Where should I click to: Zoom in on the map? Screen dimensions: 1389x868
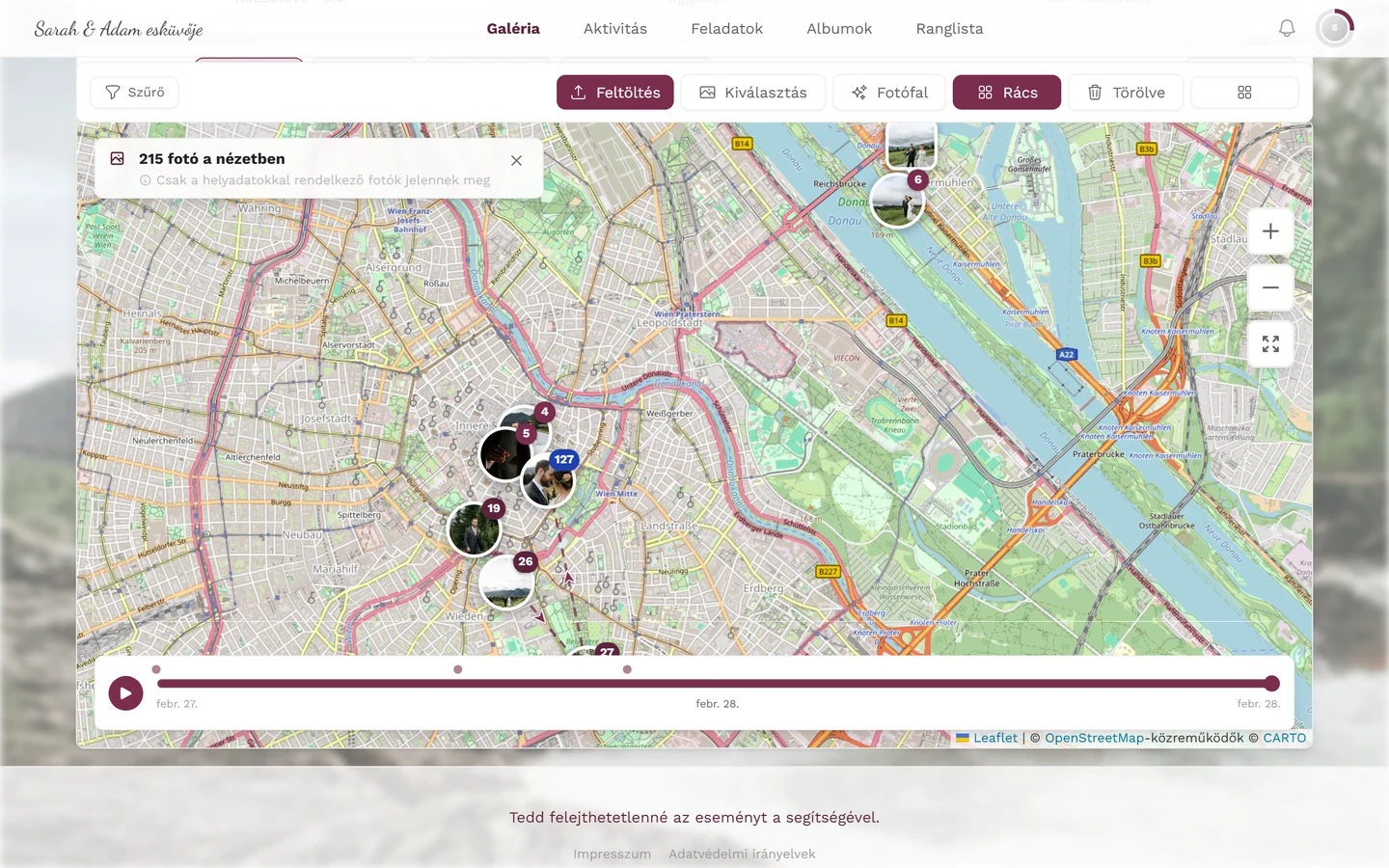click(1270, 231)
